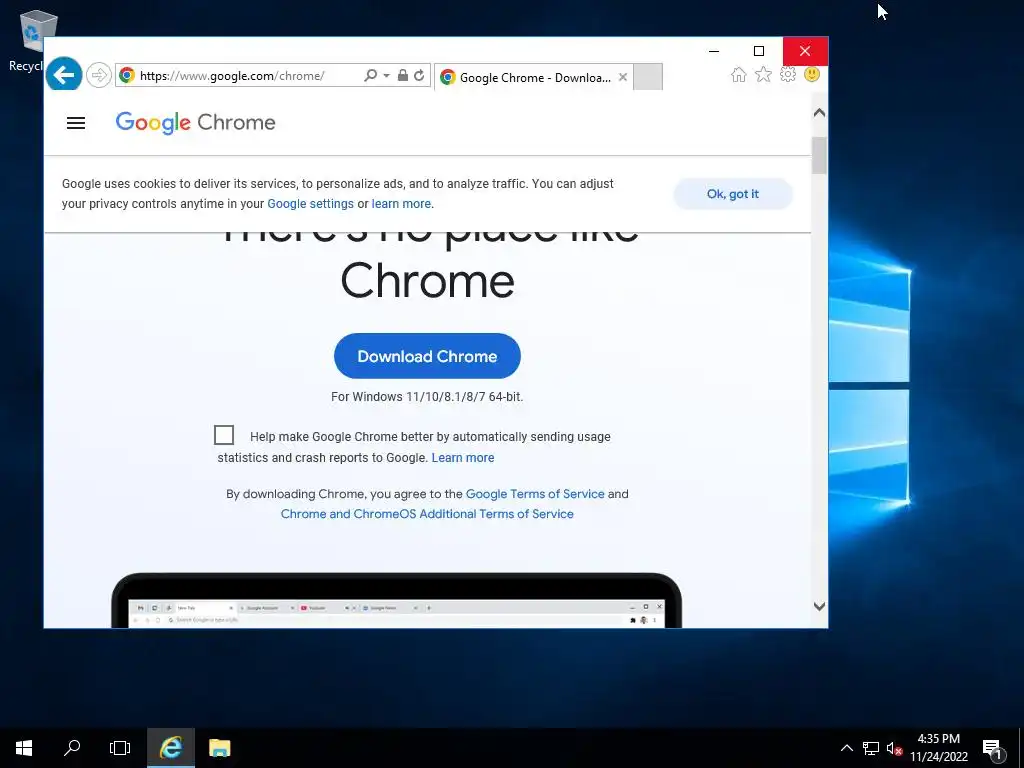Go to the Home page icon
The width and height of the screenshot is (1024, 768).
739,75
